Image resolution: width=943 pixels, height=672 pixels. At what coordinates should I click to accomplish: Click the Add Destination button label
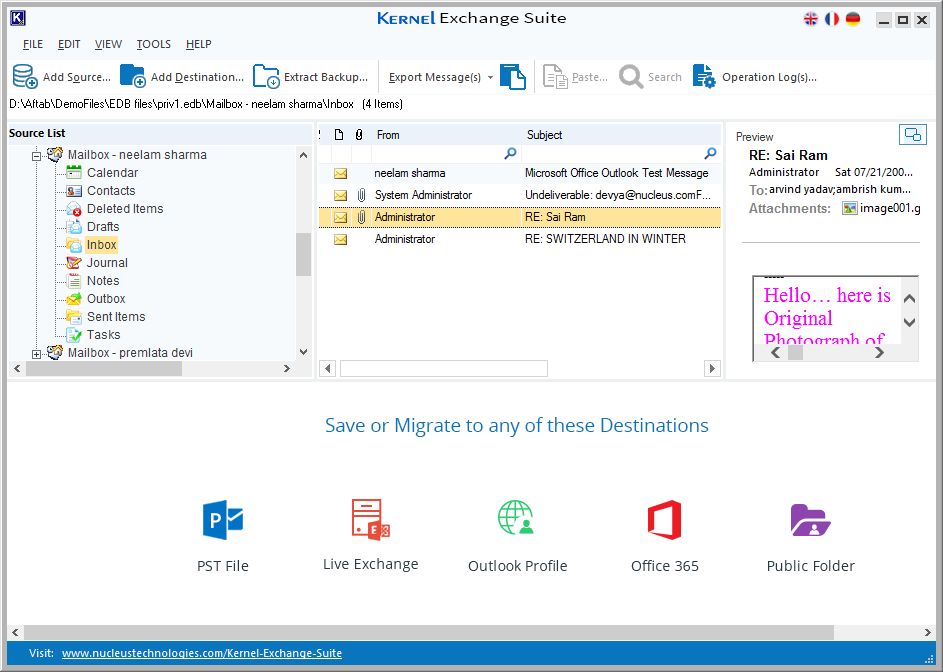197,77
